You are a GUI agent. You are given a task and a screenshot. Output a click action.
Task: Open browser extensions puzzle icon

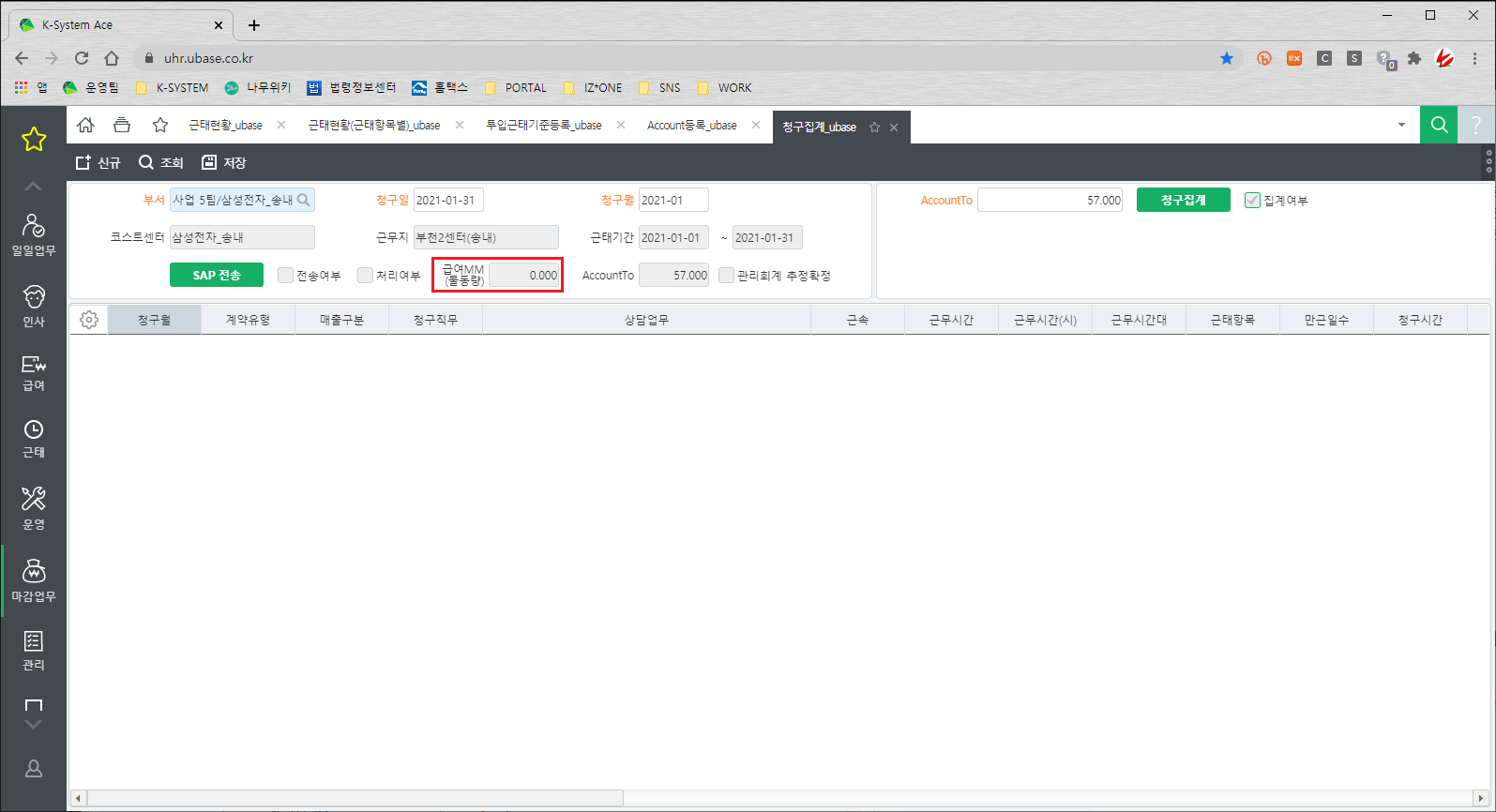(1414, 58)
